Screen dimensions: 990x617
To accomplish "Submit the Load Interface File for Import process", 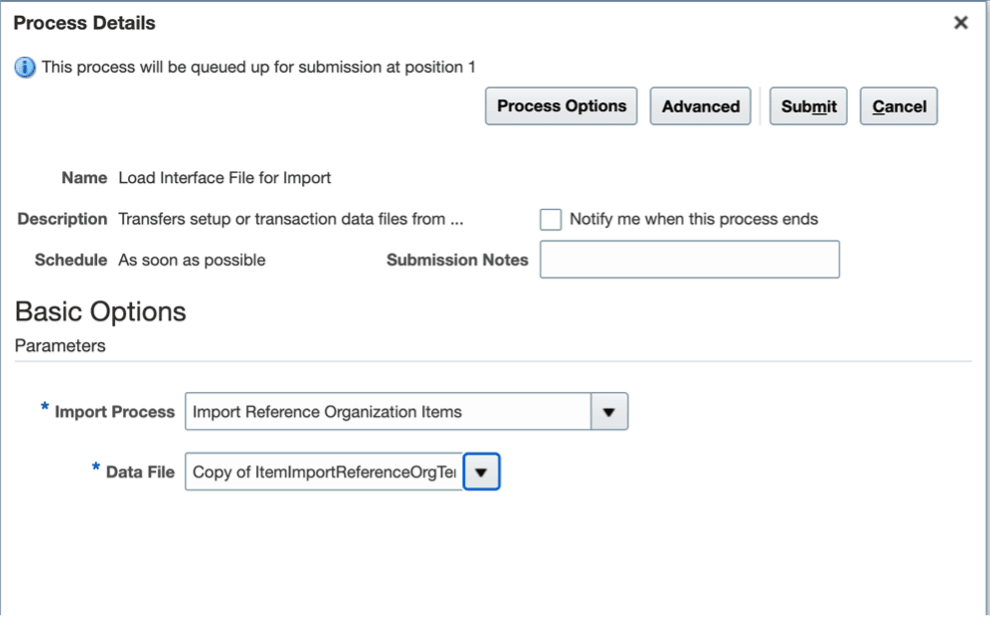I will [808, 106].
